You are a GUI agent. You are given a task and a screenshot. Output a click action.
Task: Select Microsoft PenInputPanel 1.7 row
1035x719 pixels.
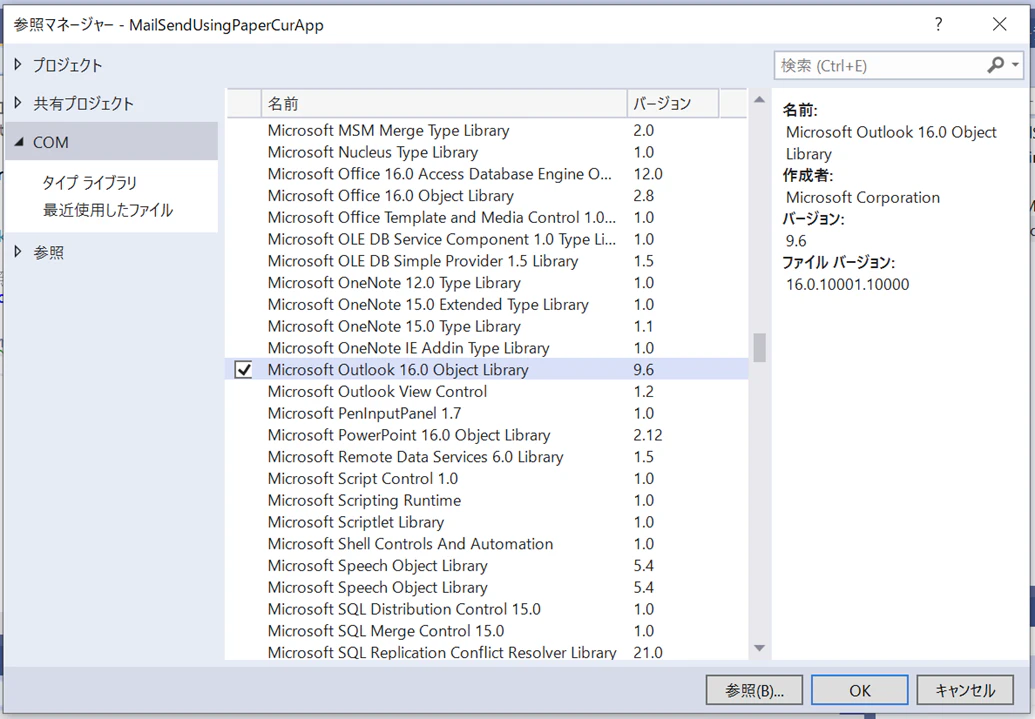coord(486,413)
